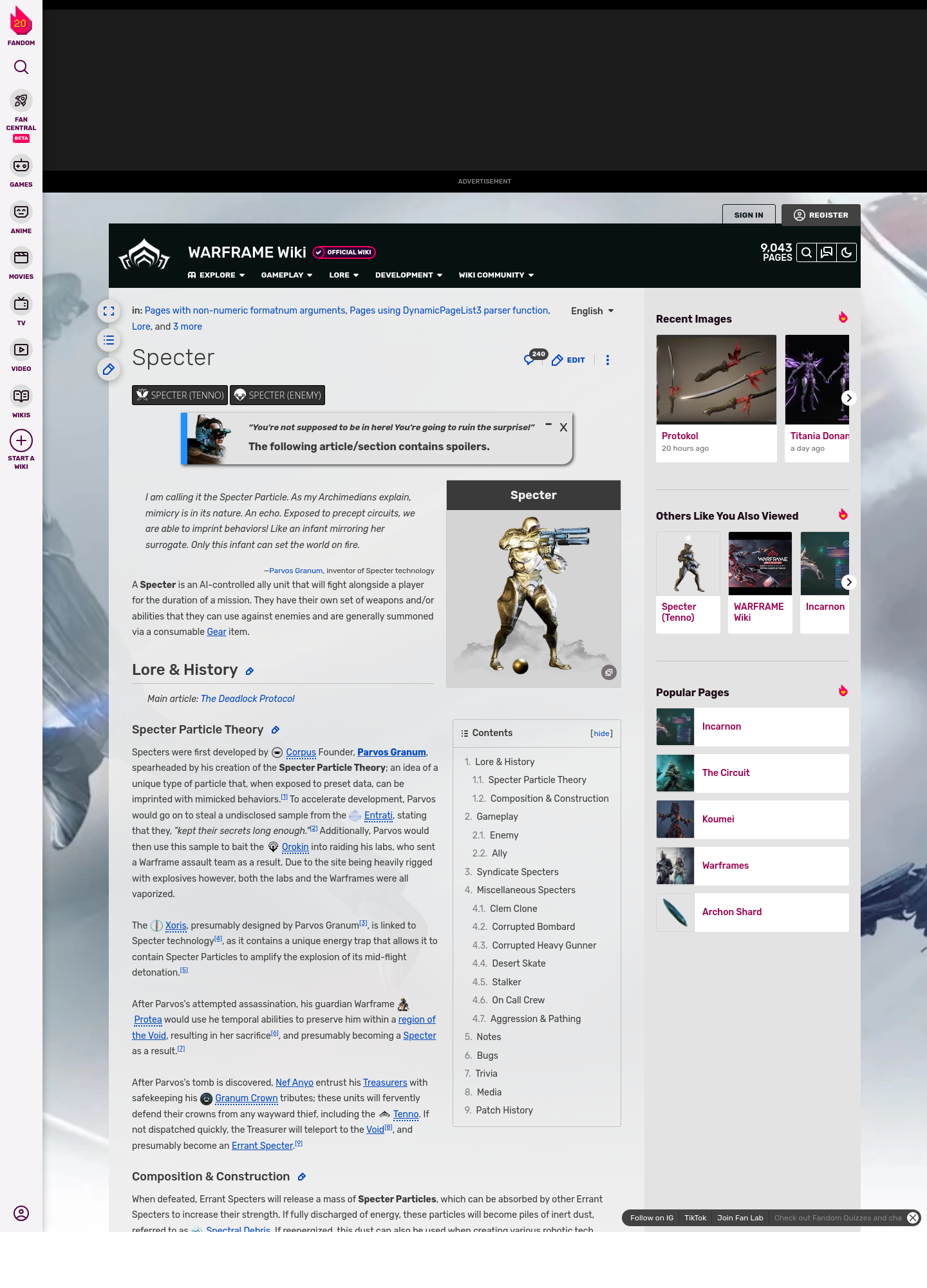Open The Circuit popular page
This screenshot has width=927, height=1288.
(x=753, y=773)
